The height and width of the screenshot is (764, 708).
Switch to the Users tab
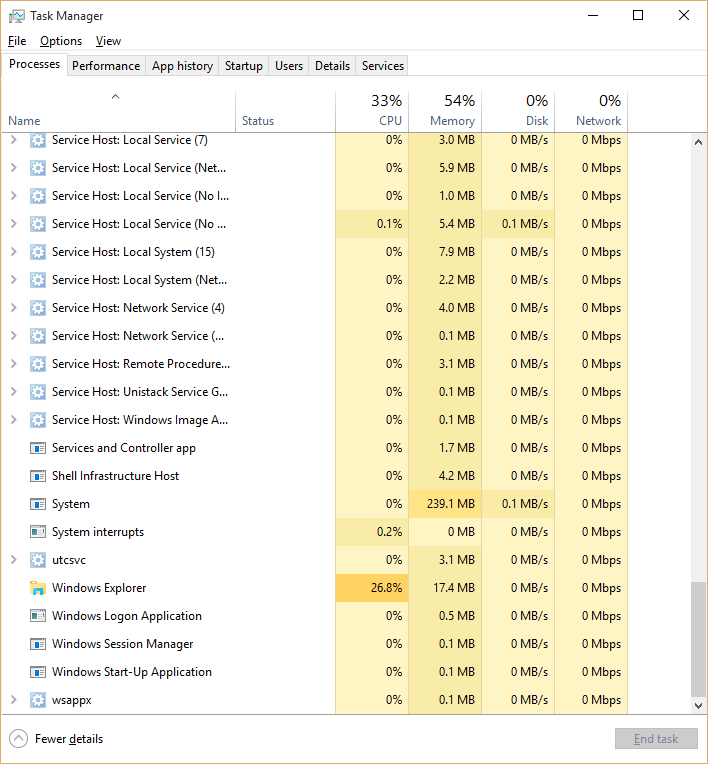(x=289, y=66)
